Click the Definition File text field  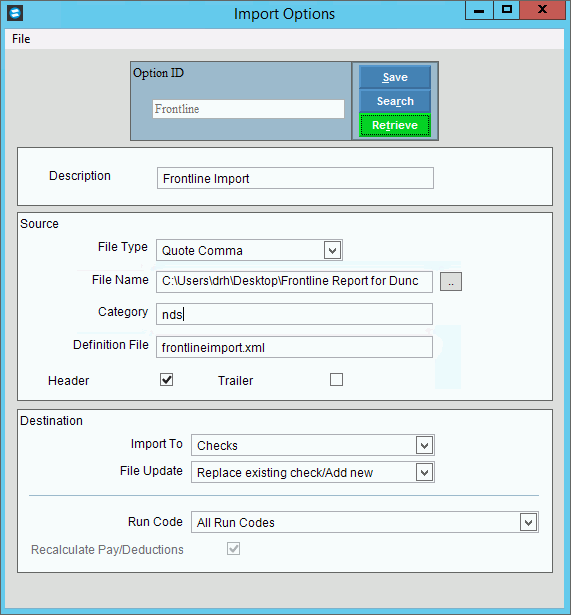pyautogui.click(x=294, y=347)
